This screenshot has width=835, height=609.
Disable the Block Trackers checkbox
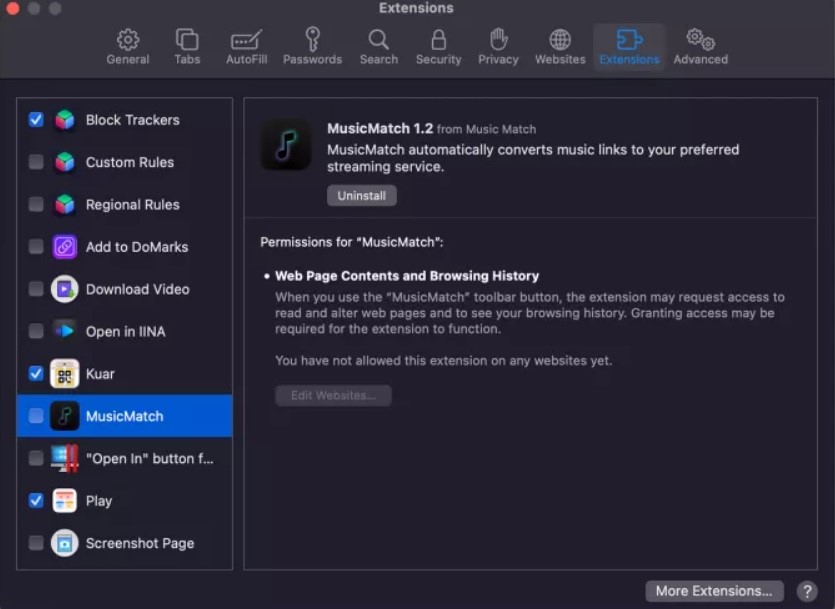[x=36, y=119]
